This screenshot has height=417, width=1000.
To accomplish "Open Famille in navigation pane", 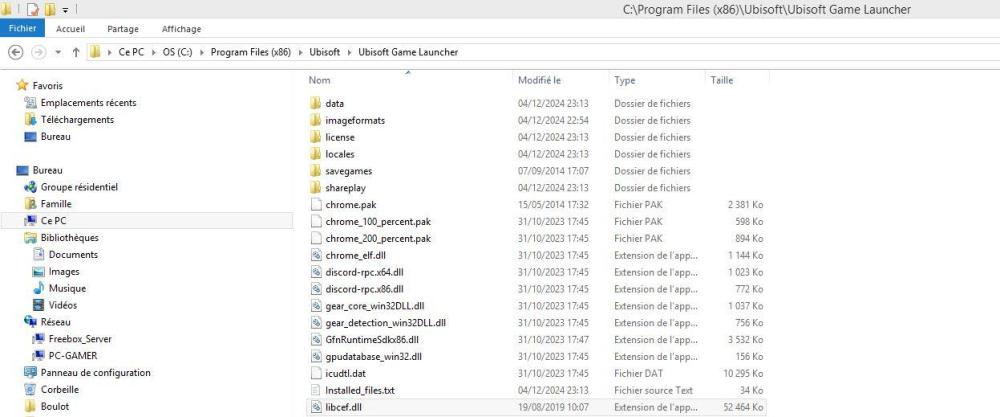I will tap(56, 204).
